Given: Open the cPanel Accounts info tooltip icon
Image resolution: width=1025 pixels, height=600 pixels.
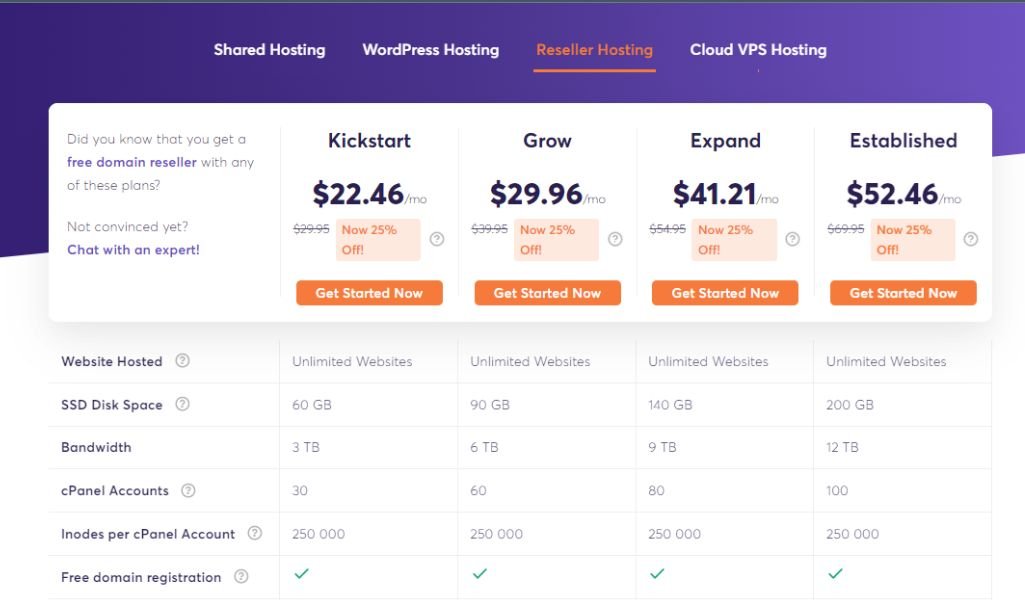Looking at the screenshot, I should coord(188,490).
